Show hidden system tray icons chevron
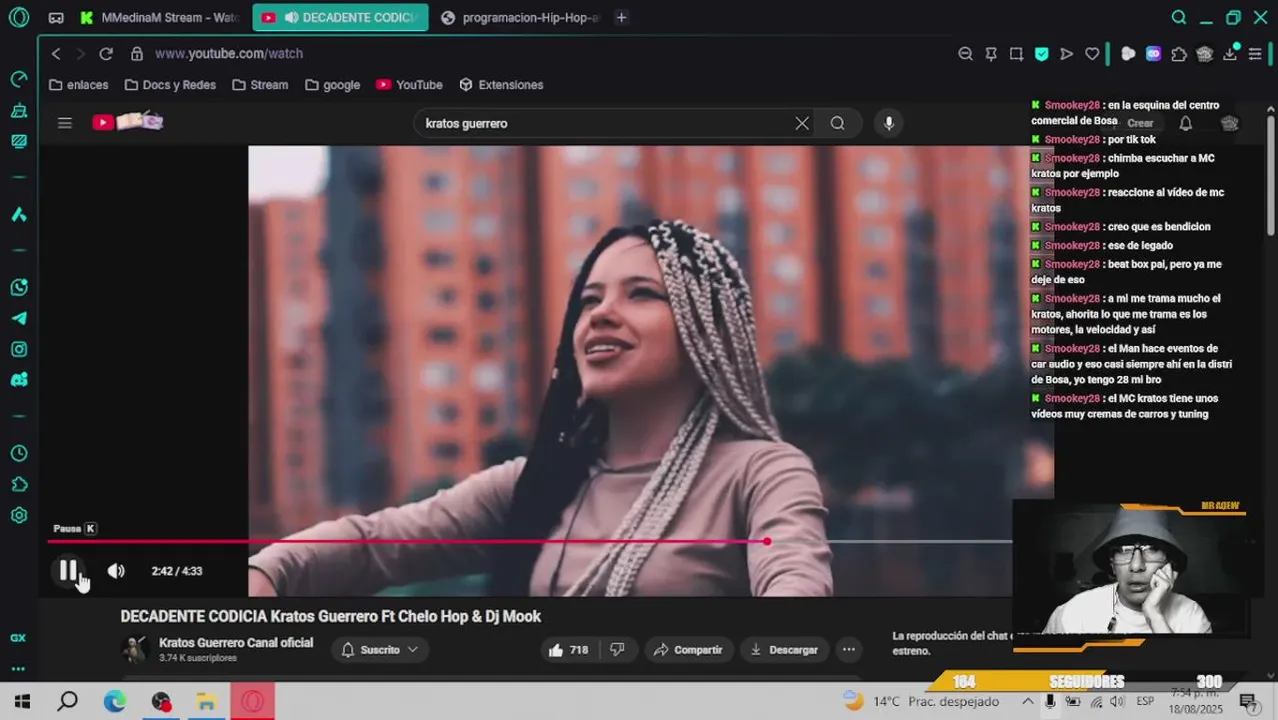 1027,701
